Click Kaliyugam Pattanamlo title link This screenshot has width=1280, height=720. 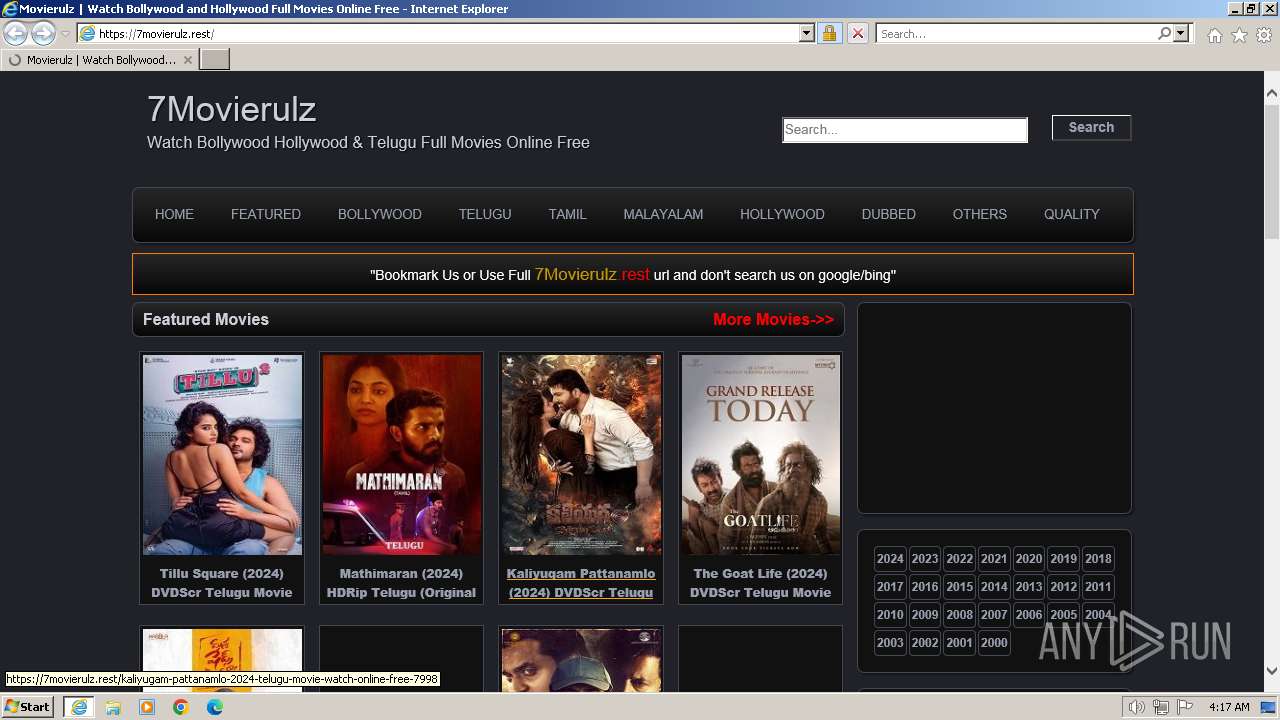(581, 583)
